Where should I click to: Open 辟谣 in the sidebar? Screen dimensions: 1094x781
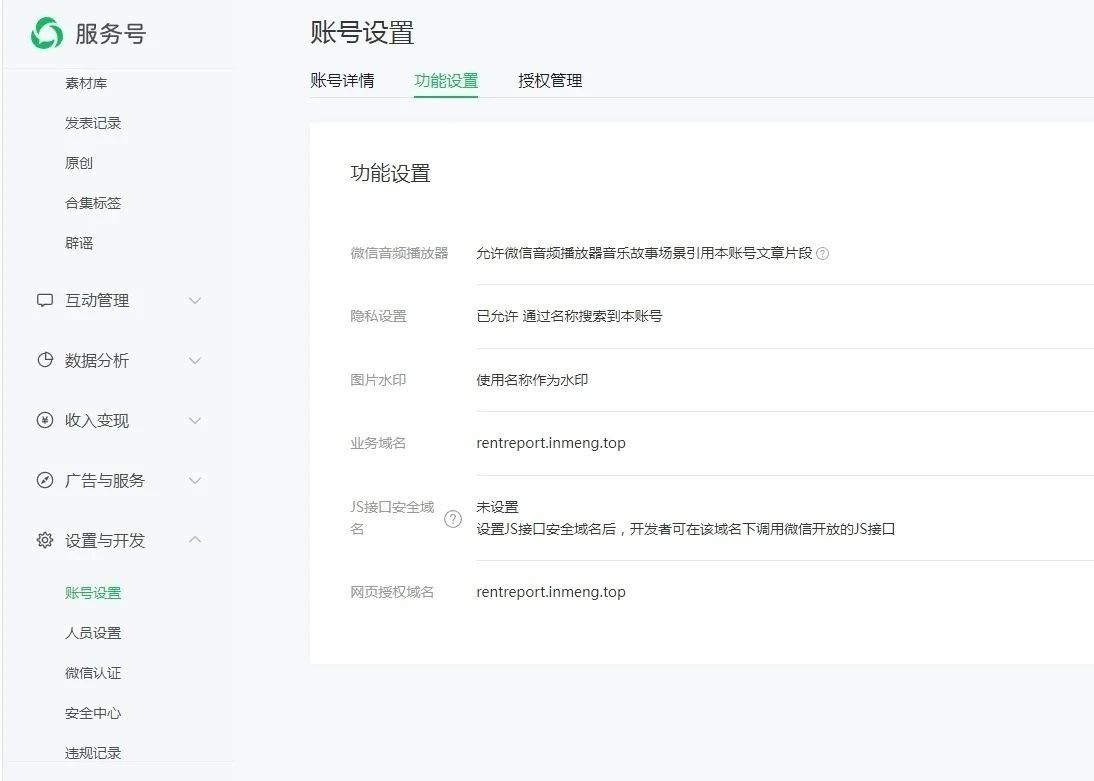point(79,243)
